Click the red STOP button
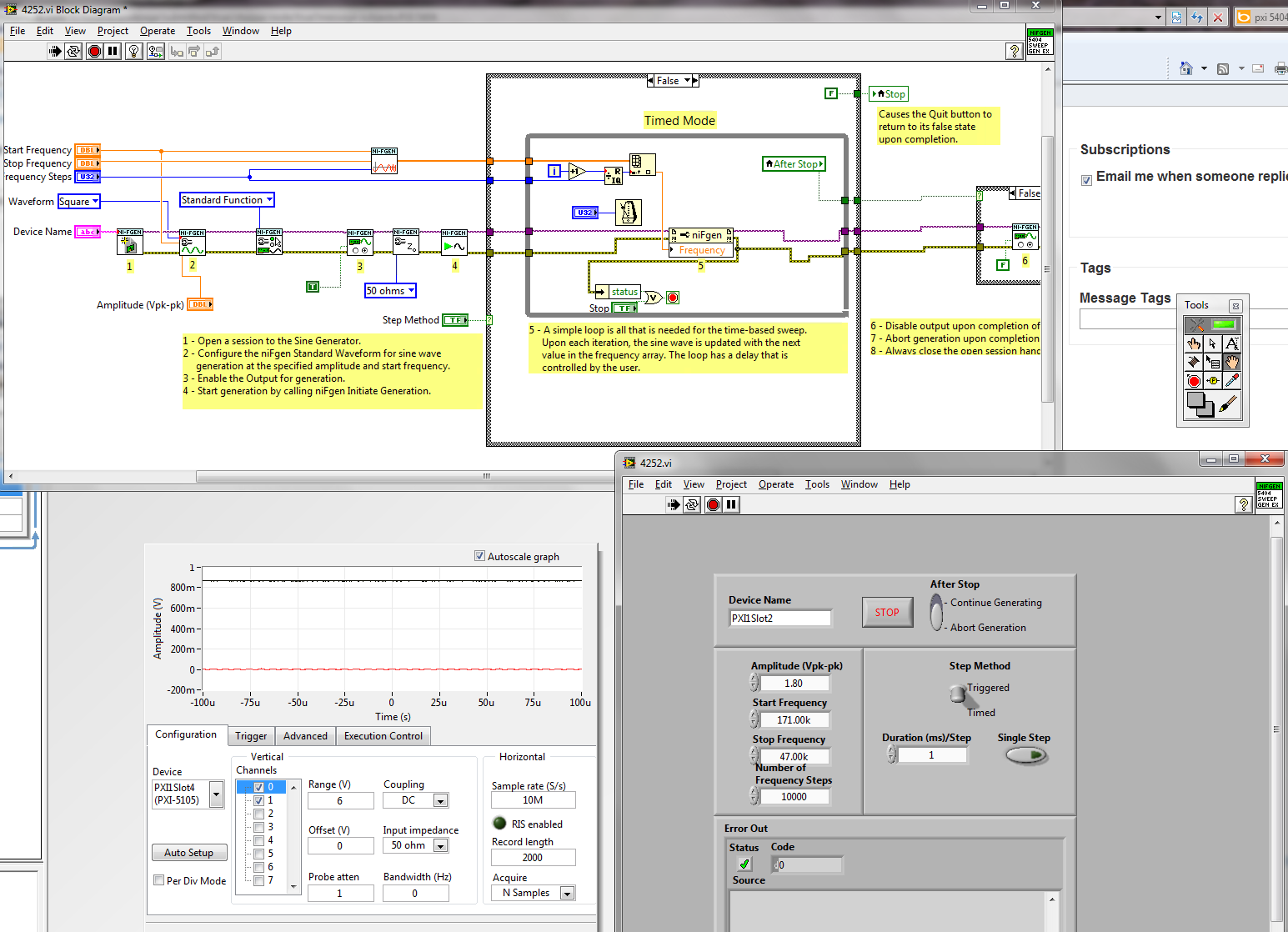1288x932 pixels. pyautogui.click(x=887, y=613)
